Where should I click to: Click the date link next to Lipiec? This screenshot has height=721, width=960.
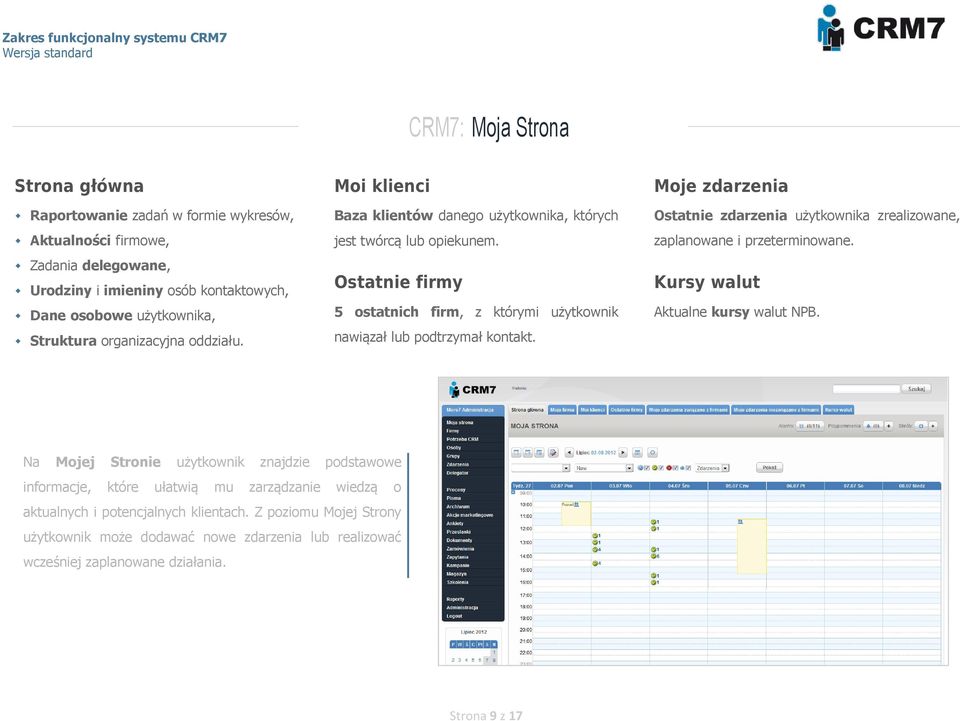click(x=603, y=453)
